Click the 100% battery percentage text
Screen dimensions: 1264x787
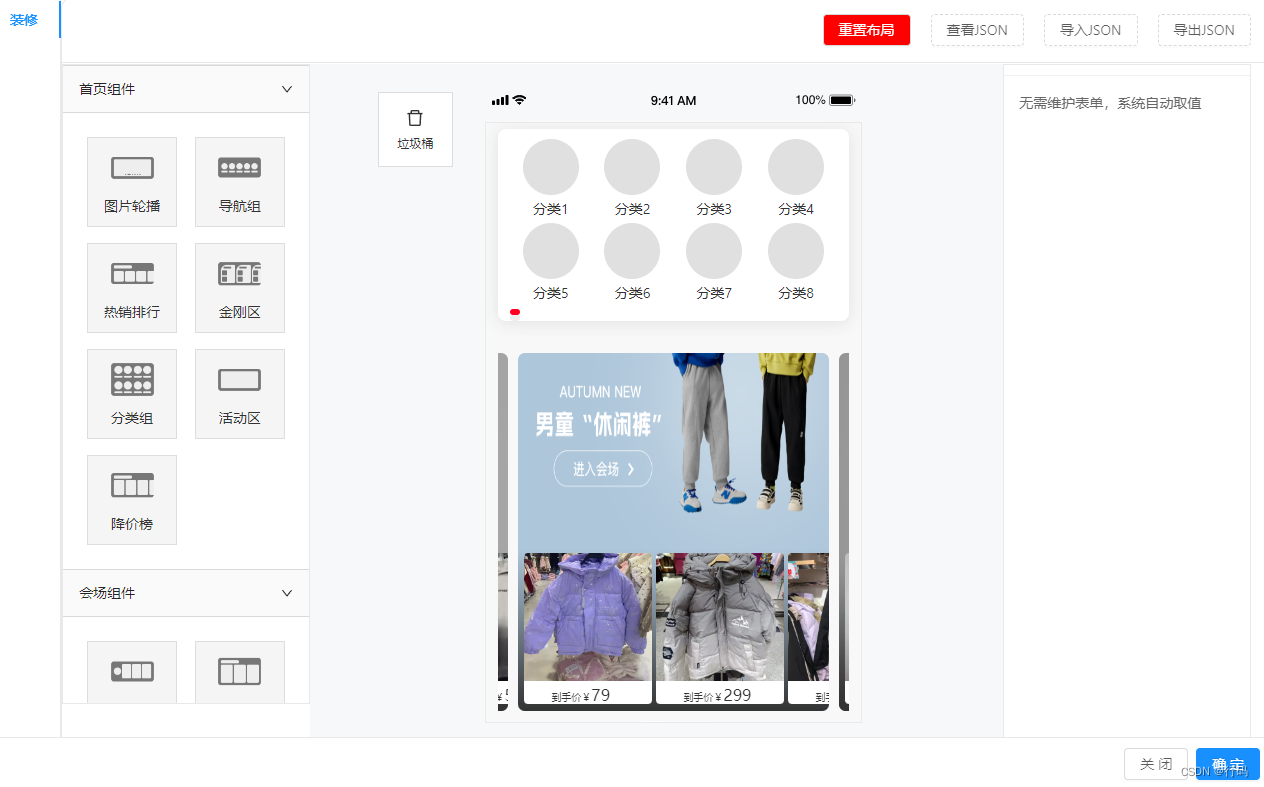click(x=810, y=100)
